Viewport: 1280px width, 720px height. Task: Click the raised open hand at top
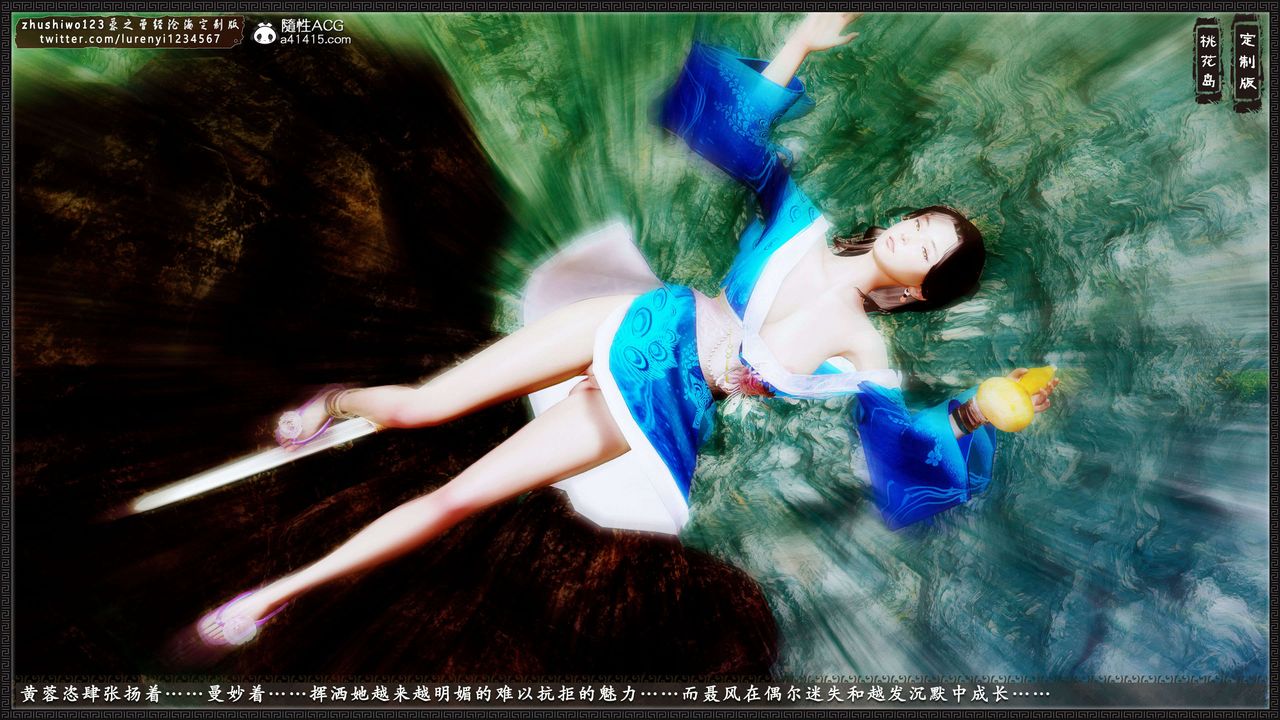[830, 32]
